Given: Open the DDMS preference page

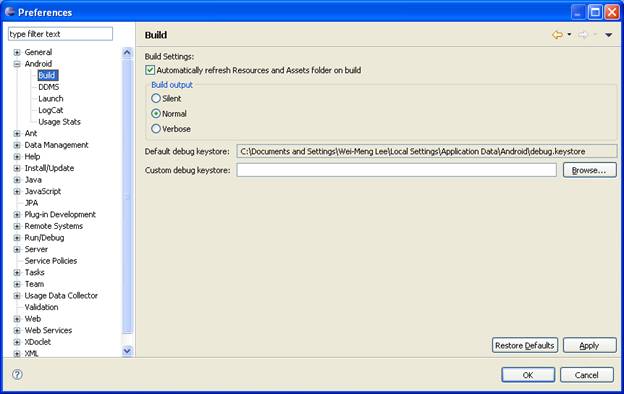Looking at the screenshot, I should (49, 87).
